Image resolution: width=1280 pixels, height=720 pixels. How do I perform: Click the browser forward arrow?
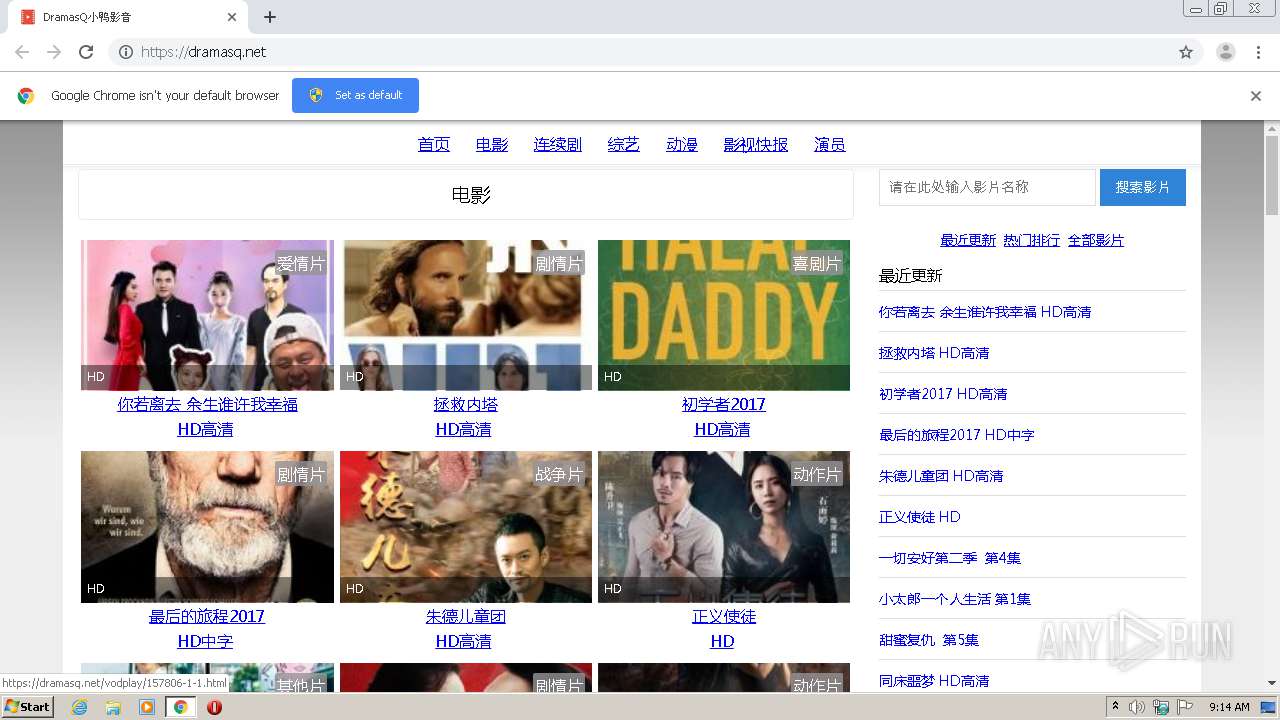[x=54, y=52]
